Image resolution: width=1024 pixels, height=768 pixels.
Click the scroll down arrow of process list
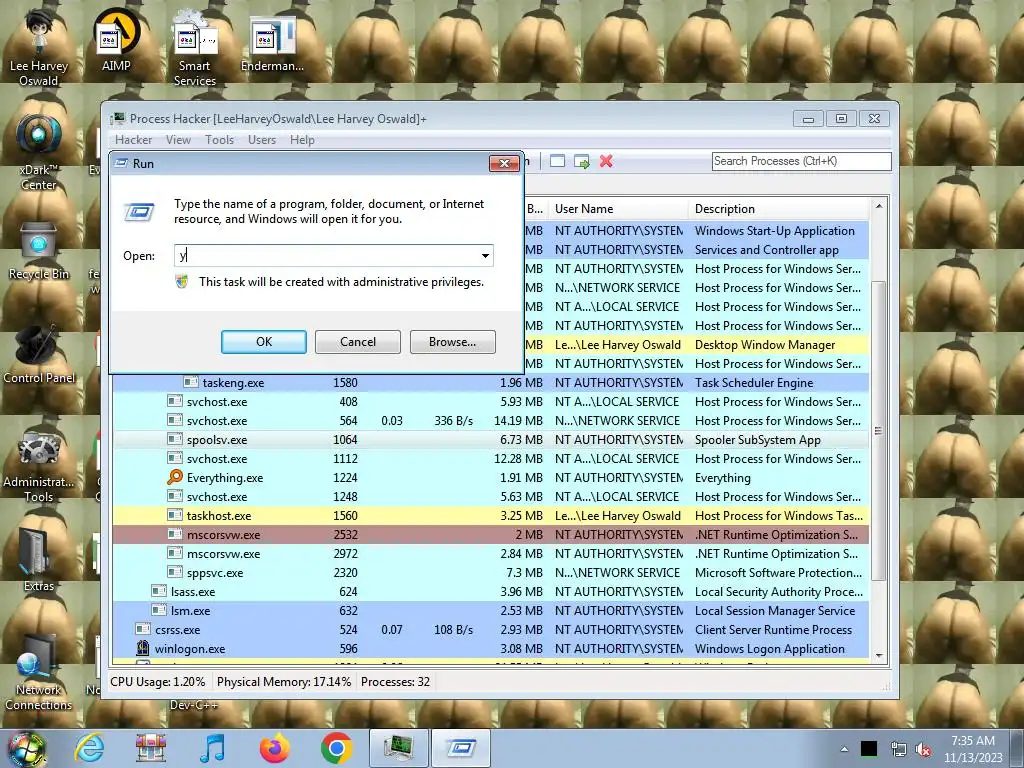click(x=879, y=655)
